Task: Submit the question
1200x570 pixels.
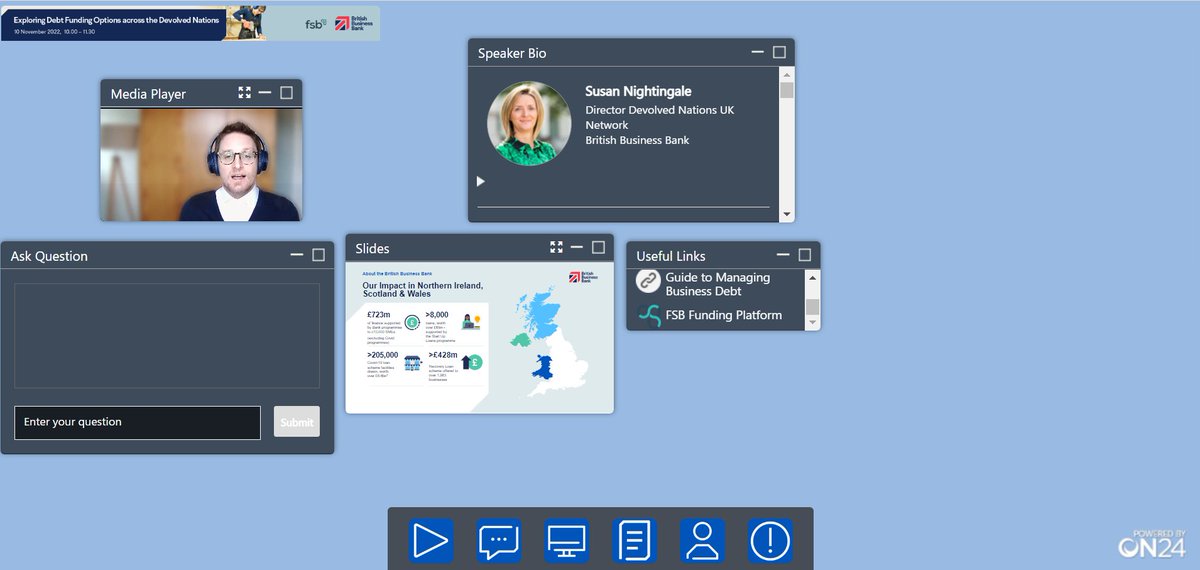Action: [297, 422]
